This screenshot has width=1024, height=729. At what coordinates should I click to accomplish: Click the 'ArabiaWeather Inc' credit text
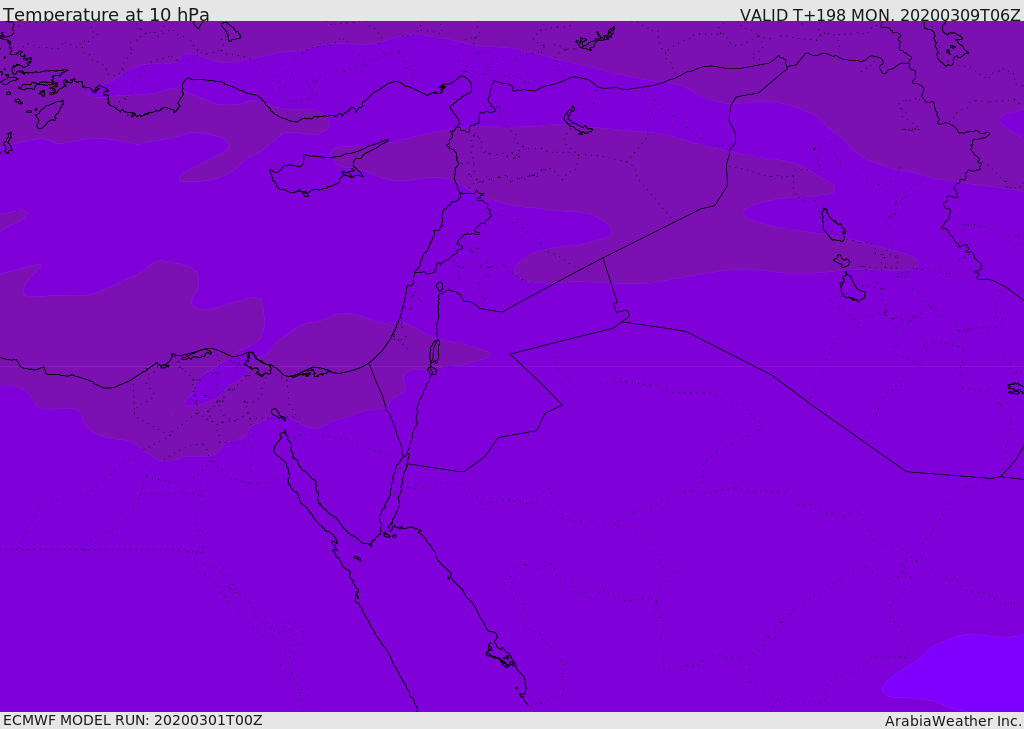click(x=952, y=721)
